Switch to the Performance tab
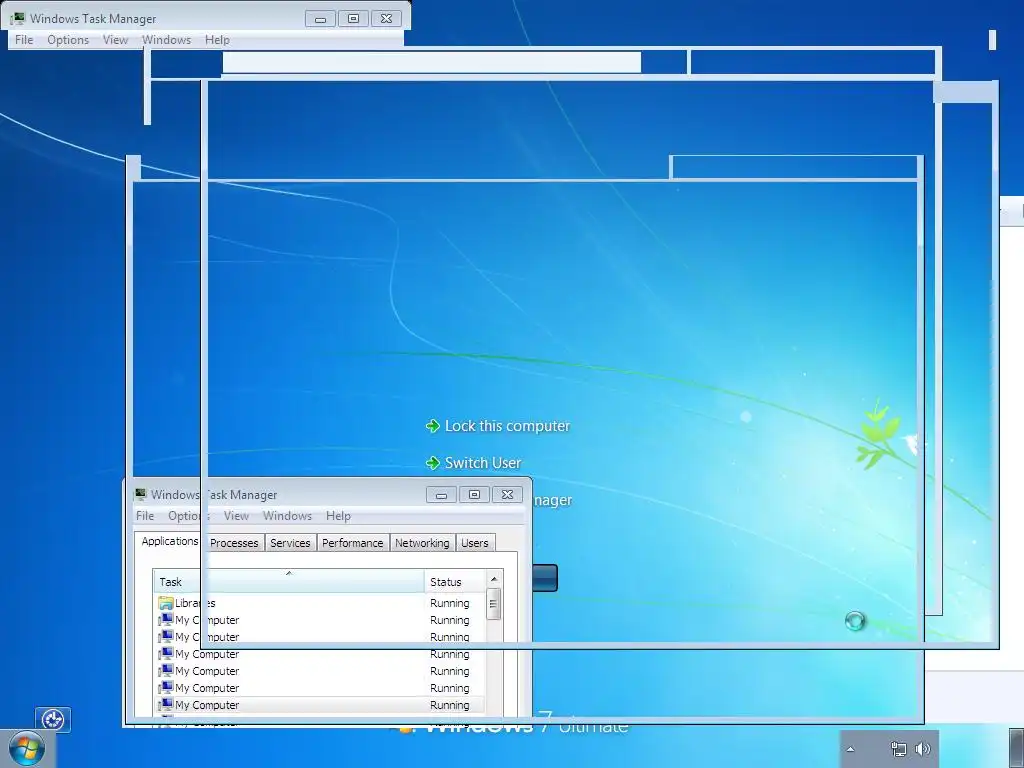The width and height of the screenshot is (1024, 768). pyautogui.click(x=353, y=543)
